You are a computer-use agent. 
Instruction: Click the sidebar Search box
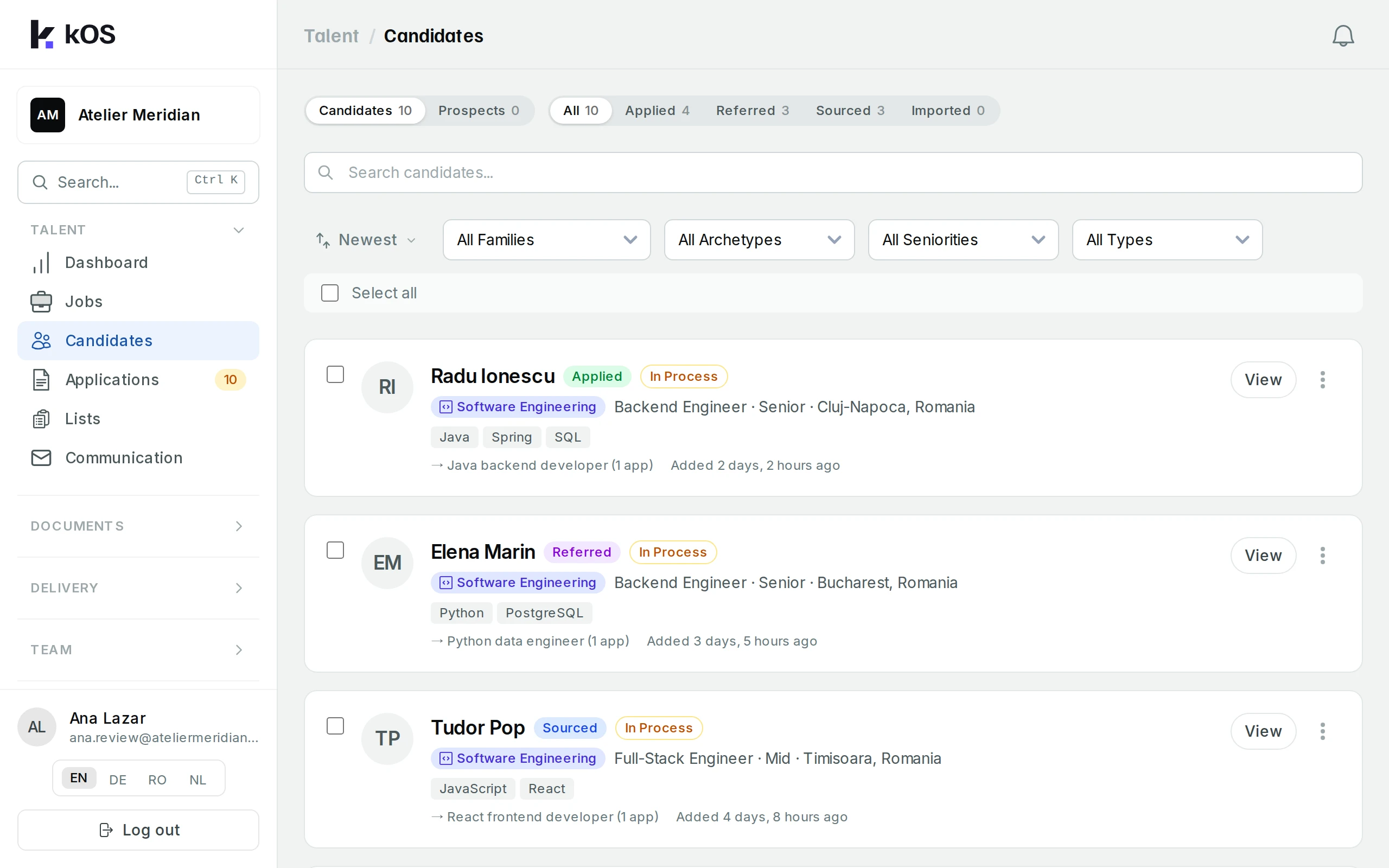click(x=138, y=182)
